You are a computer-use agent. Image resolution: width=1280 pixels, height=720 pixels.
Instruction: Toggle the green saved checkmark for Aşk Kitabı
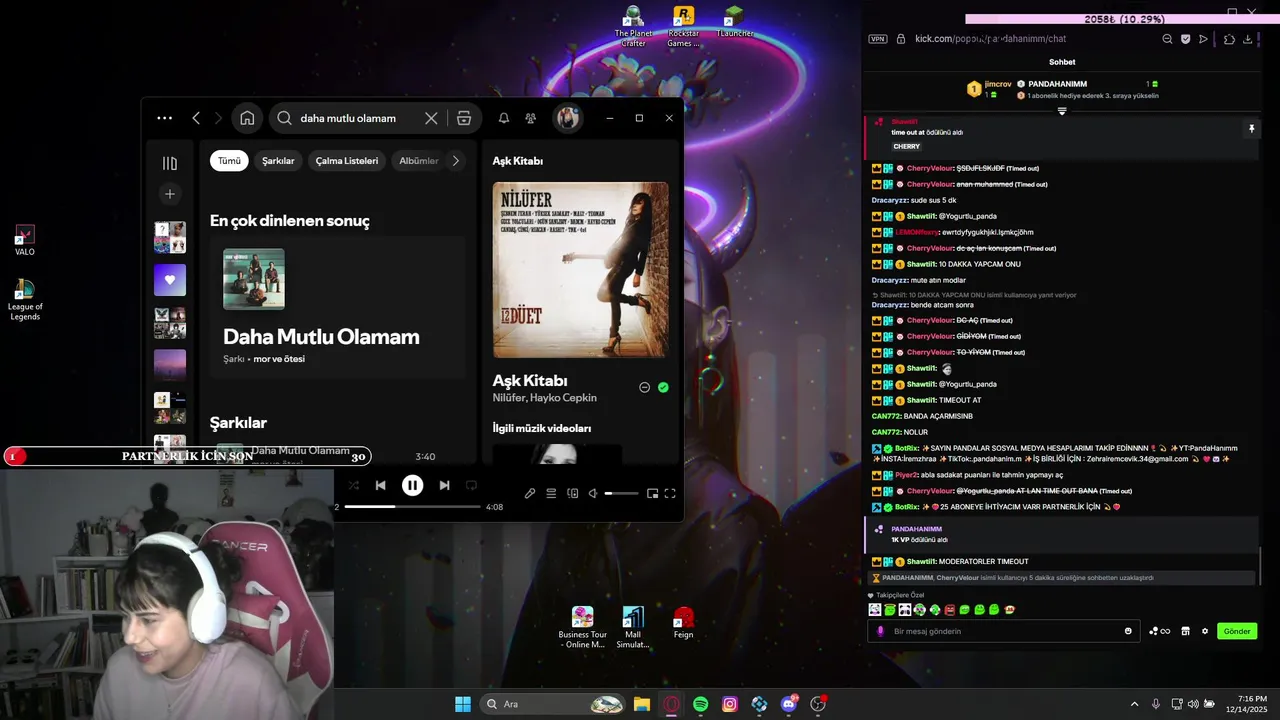click(663, 387)
